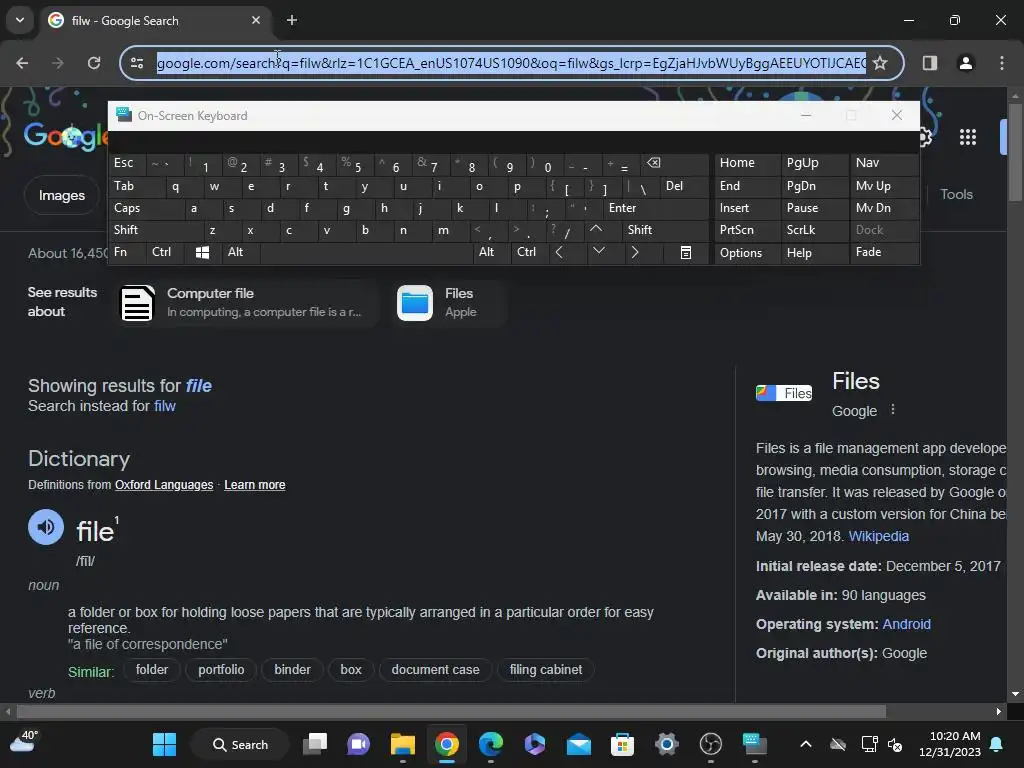
Task: Click the 'Learn more' dictionary link
Action: click(x=255, y=485)
